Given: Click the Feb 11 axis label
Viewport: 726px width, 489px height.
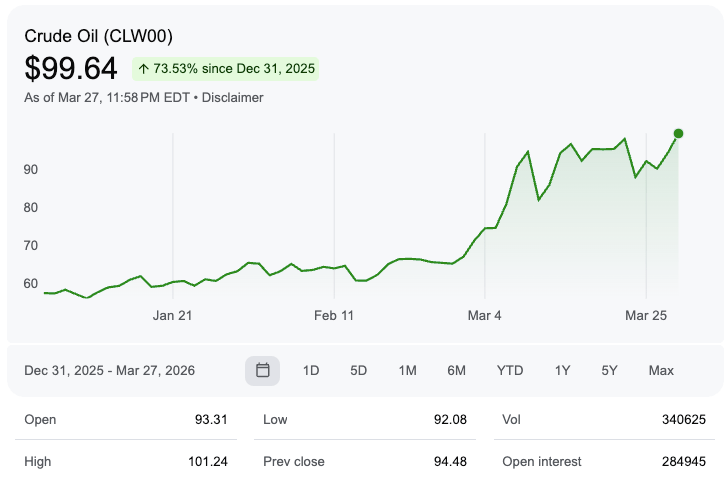Looking at the screenshot, I should 334,316.
